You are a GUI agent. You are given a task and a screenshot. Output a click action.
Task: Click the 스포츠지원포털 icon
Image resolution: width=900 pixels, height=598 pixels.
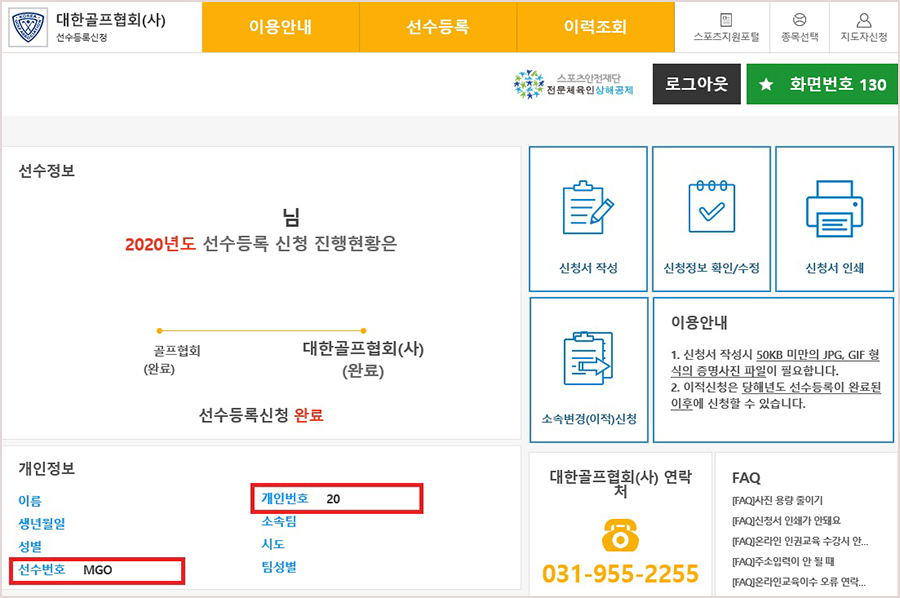pyautogui.click(x=726, y=20)
